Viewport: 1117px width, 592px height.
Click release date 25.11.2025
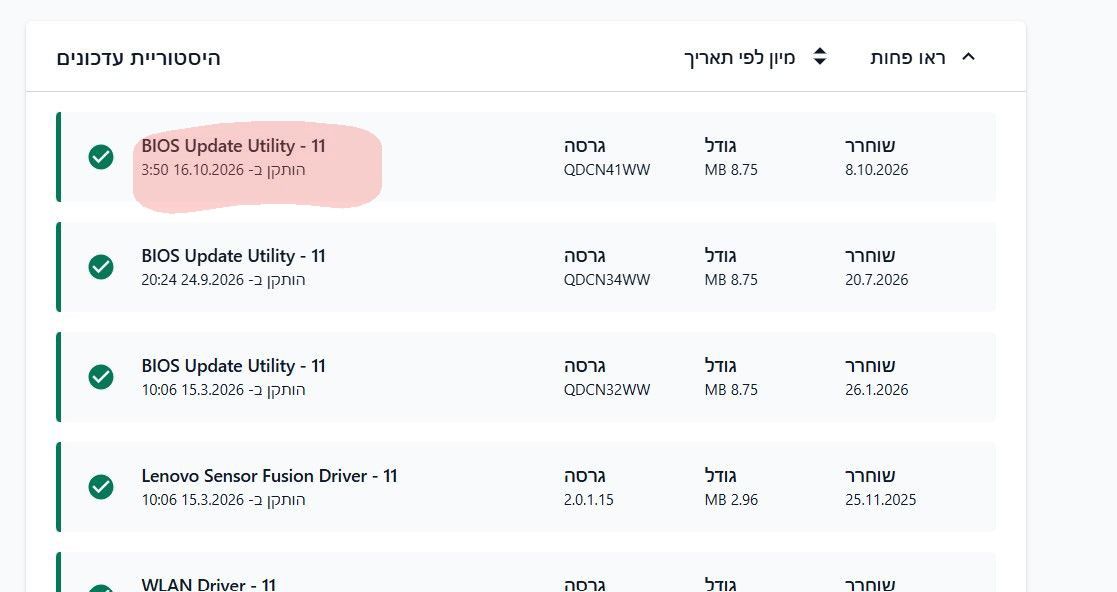[880, 500]
